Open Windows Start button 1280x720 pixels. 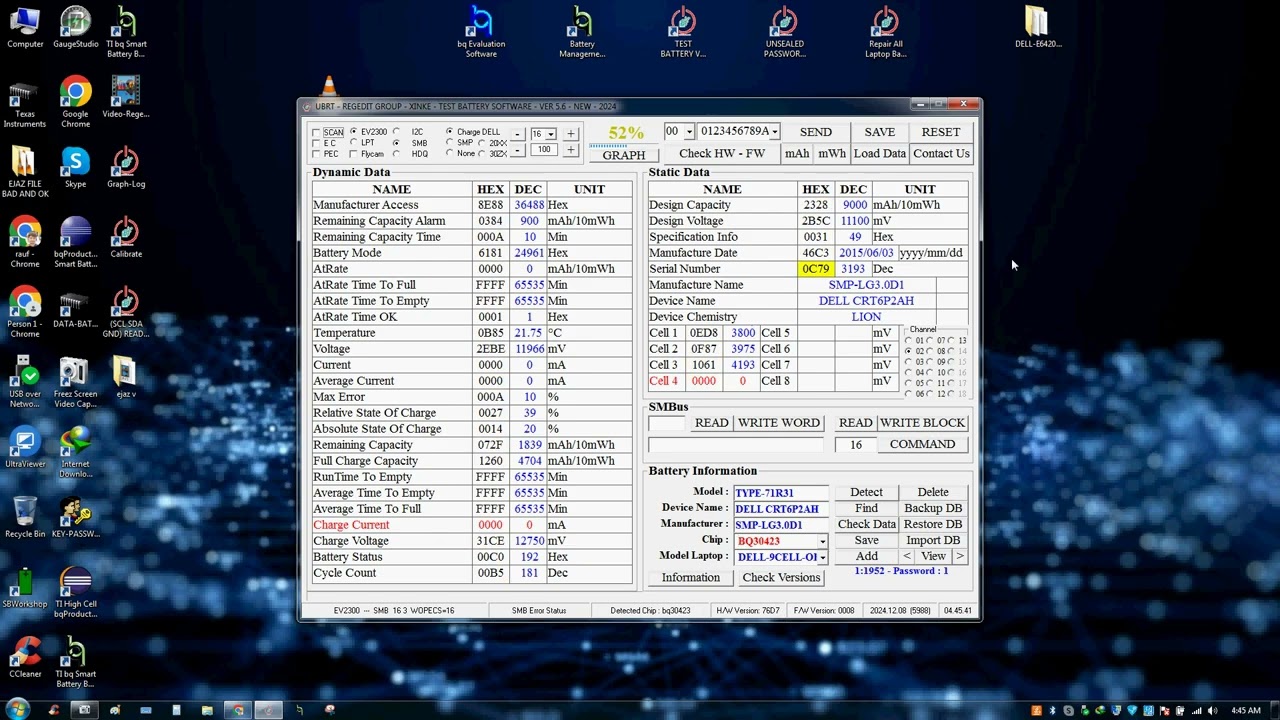tap(17, 710)
